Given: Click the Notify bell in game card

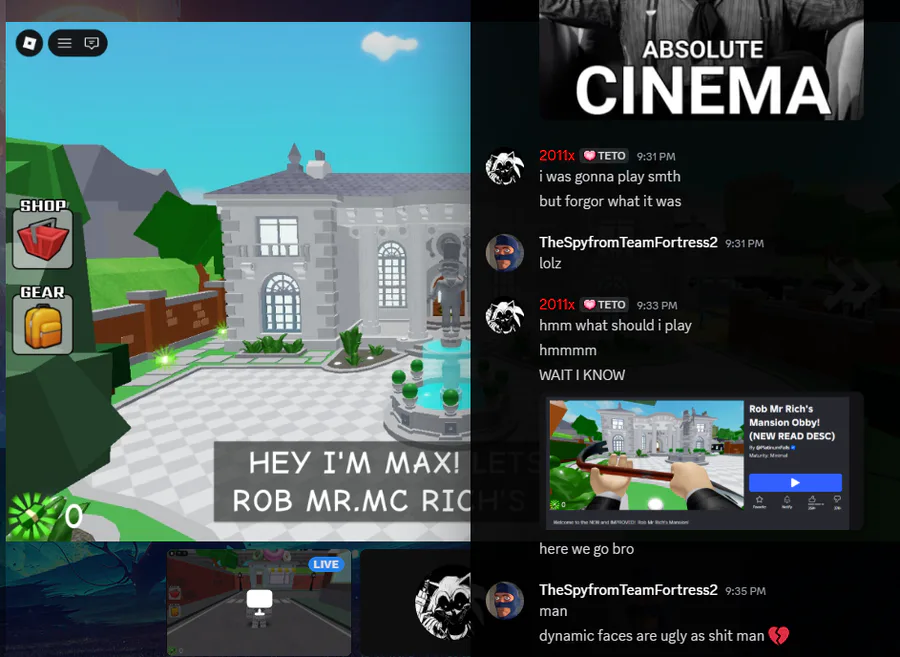Looking at the screenshot, I should tap(787, 502).
